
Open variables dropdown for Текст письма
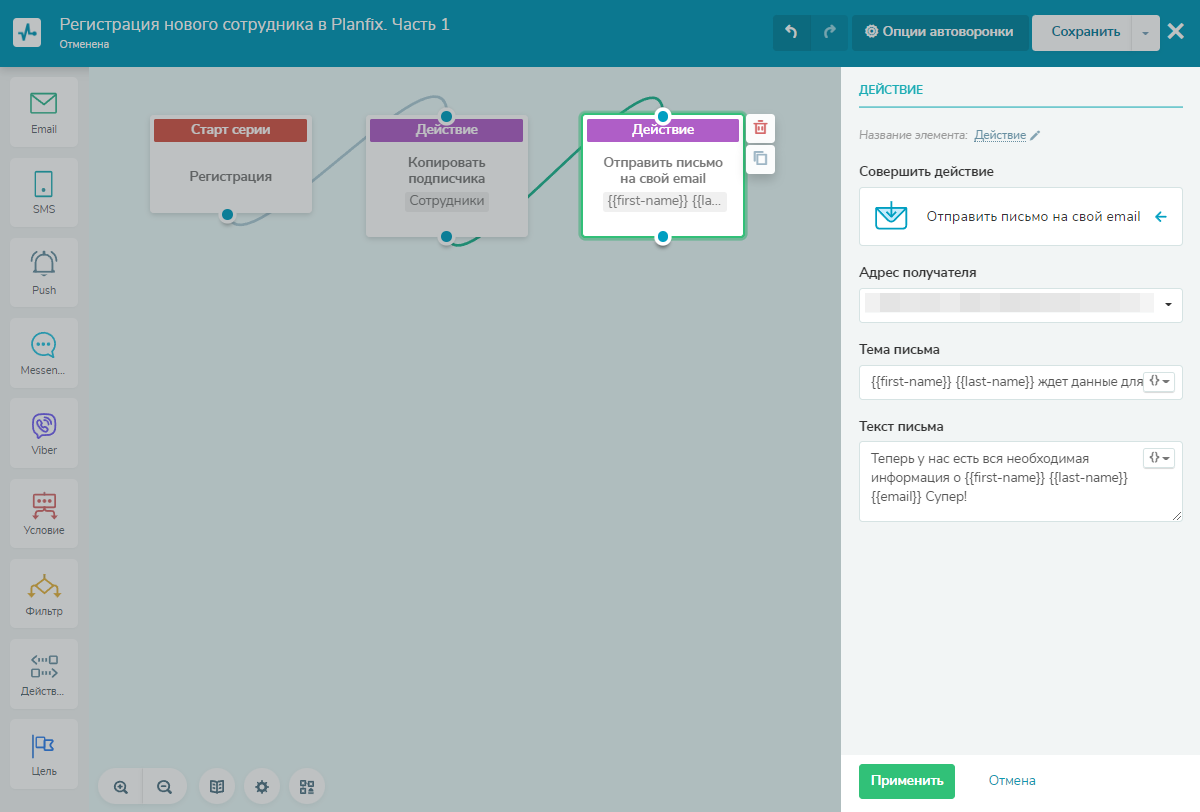[1159, 457]
